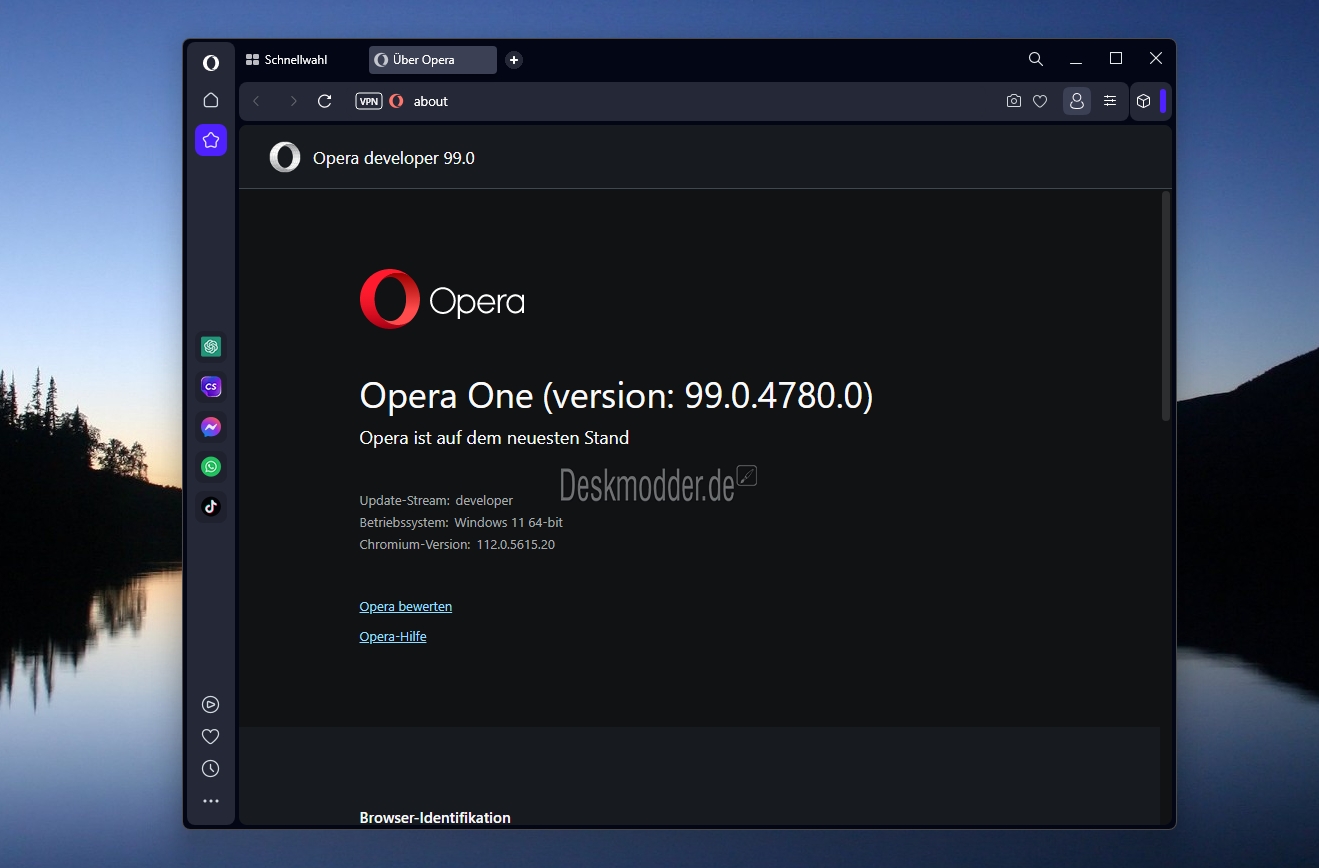Click the Opera One version 99.0.4780.0 heading
The width and height of the screenshot is (1319, 868).
point(616,396)
